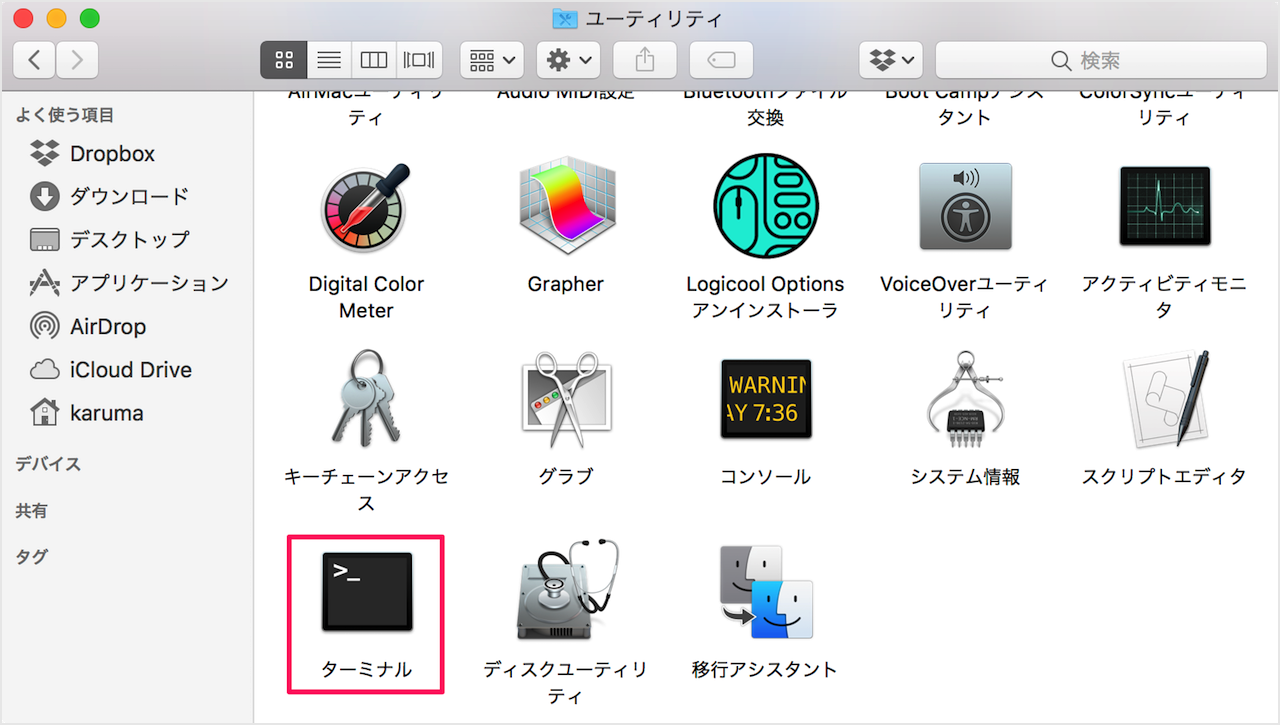Click the デバイス sidebar section header

click(x=48, y=464)
